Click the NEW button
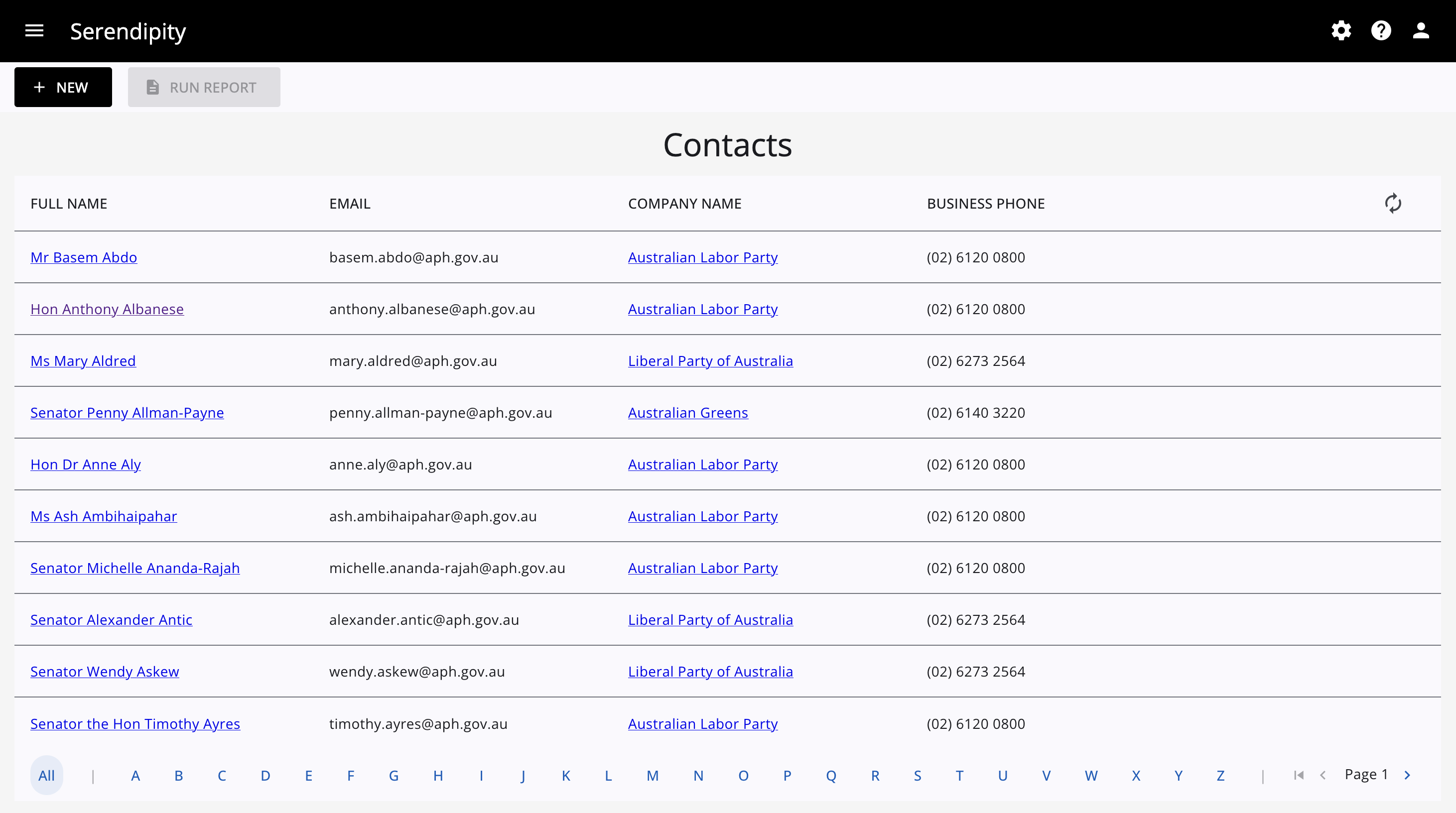Screen dimensions: 1456x813 (x=63, y=87)
